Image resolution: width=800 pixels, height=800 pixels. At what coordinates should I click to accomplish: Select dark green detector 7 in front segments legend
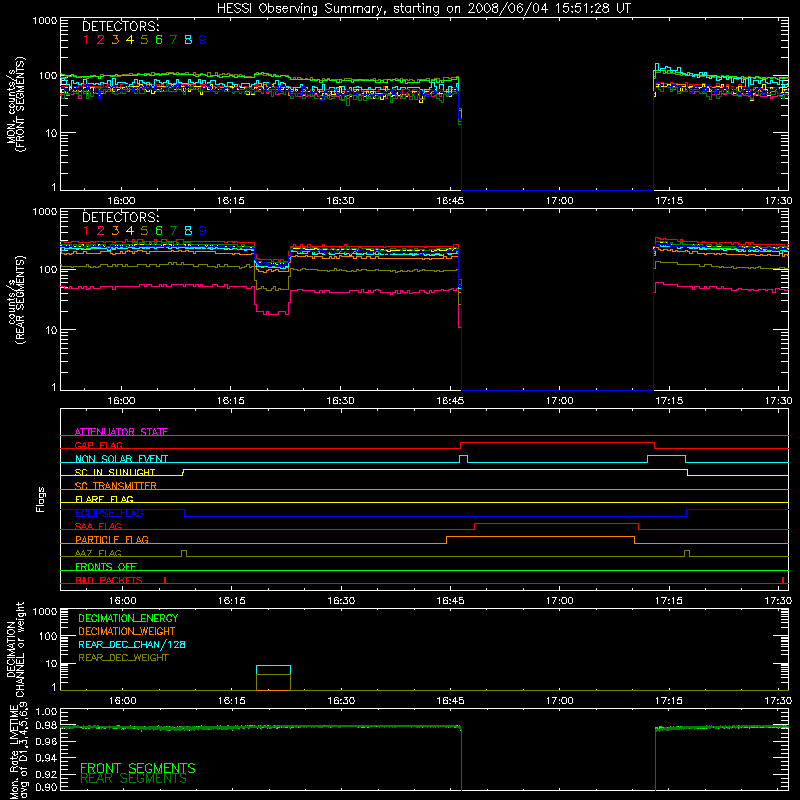pos(173,40)
